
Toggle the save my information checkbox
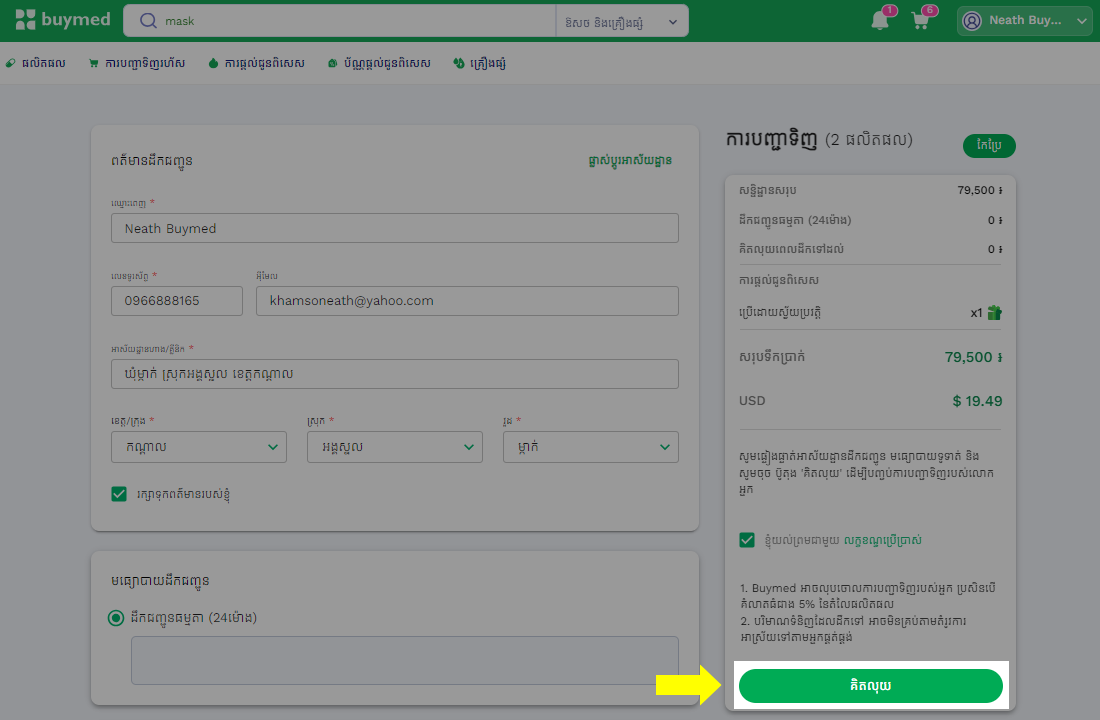tap(119, 494)
